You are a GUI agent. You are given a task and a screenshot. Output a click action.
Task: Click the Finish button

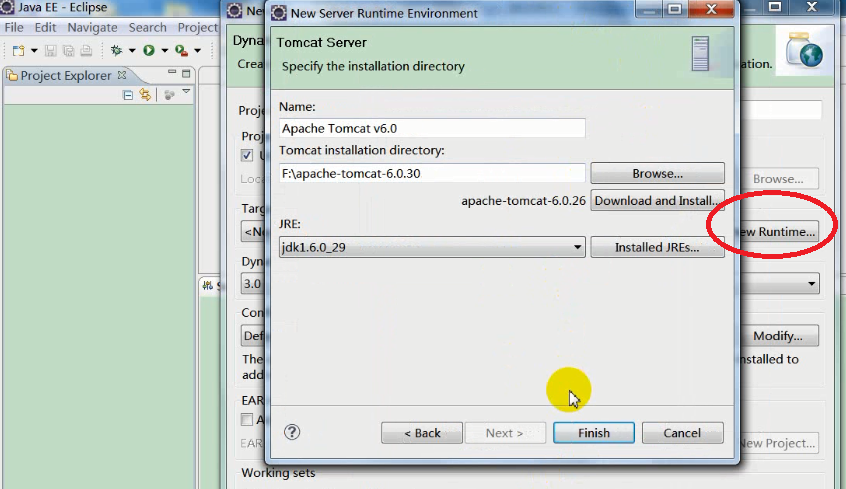[593, 433]
